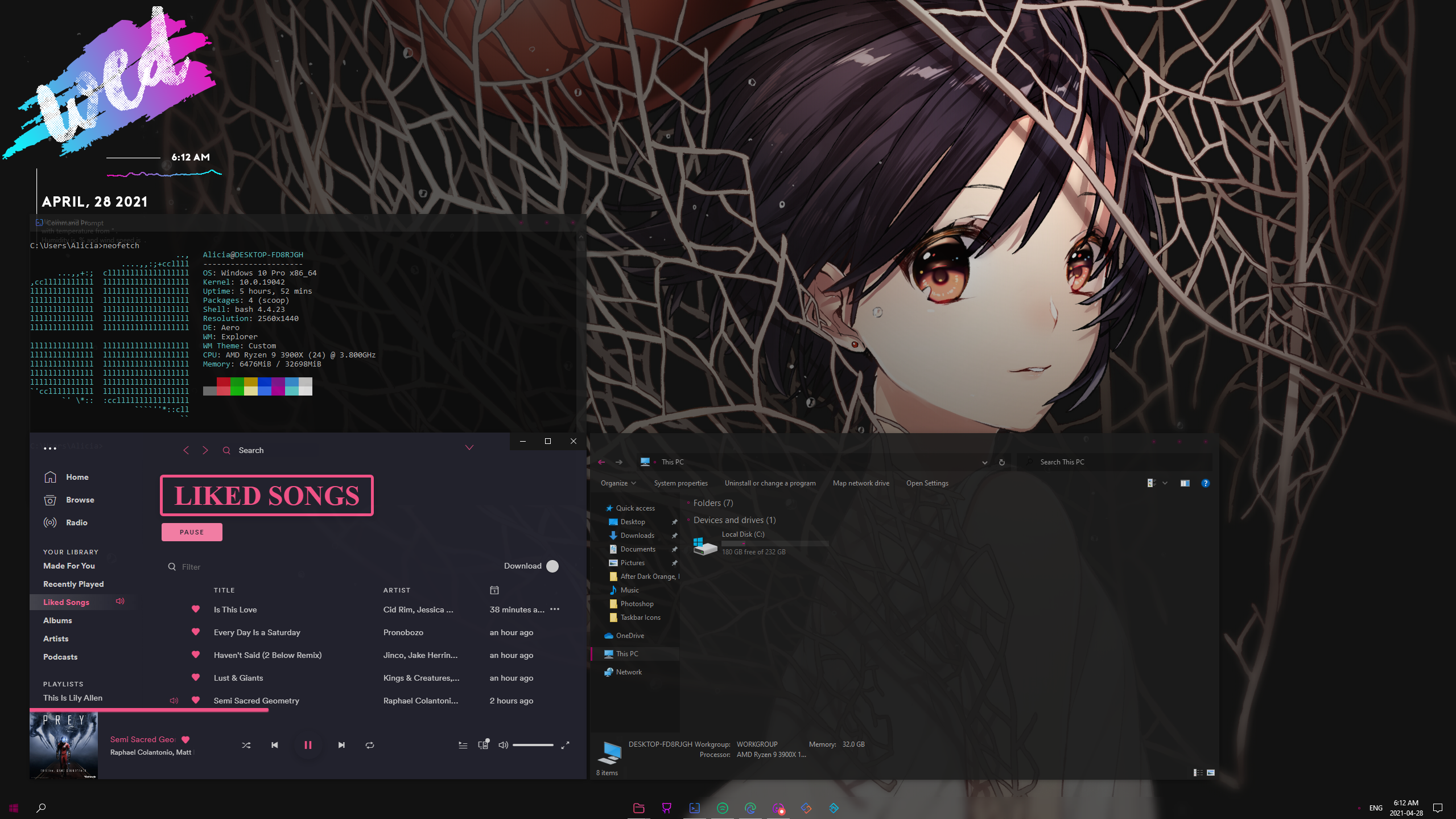Viewport: 1456px width, 819px height.
Task: Open Discord from the taskbar
Action: pos(779,808)
